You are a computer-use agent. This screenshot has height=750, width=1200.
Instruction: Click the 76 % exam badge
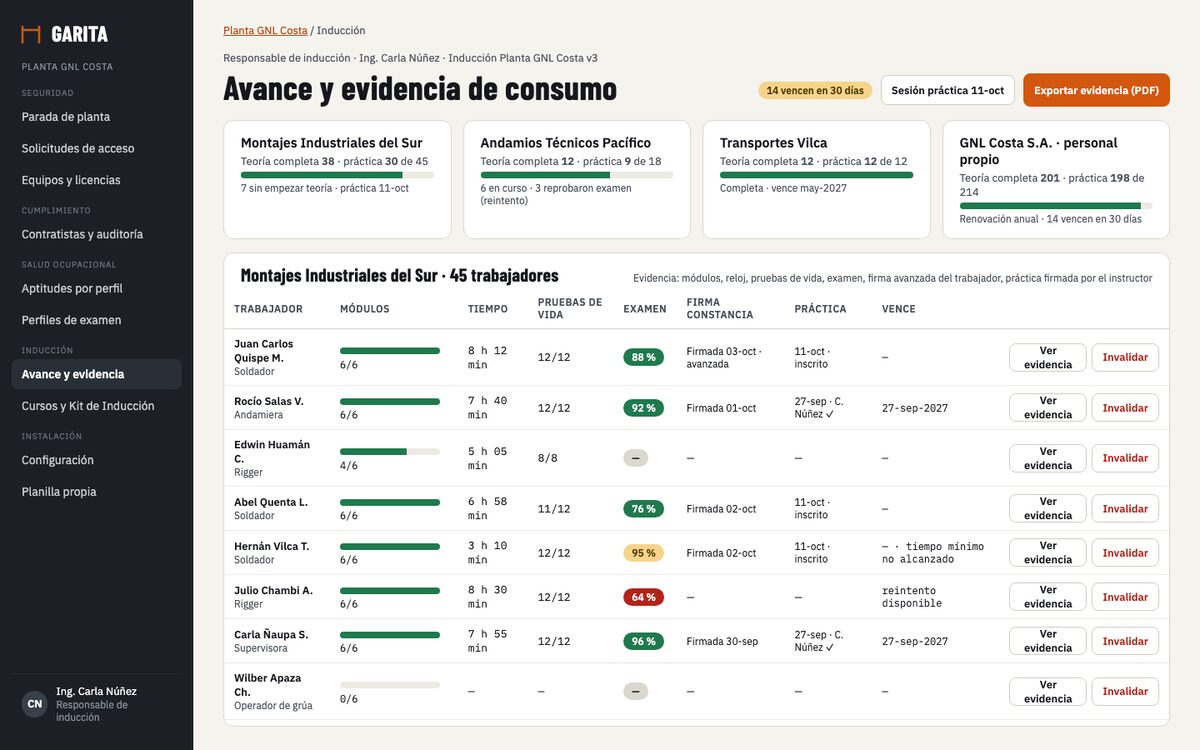point(643,509)
